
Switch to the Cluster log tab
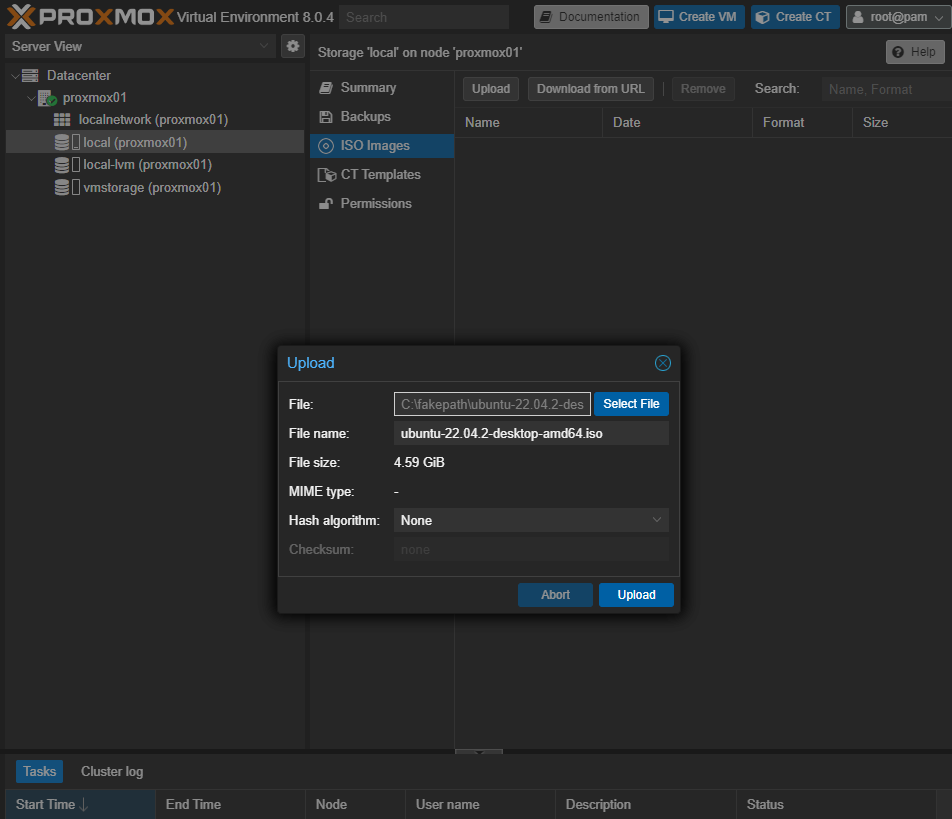click(112, 771)
